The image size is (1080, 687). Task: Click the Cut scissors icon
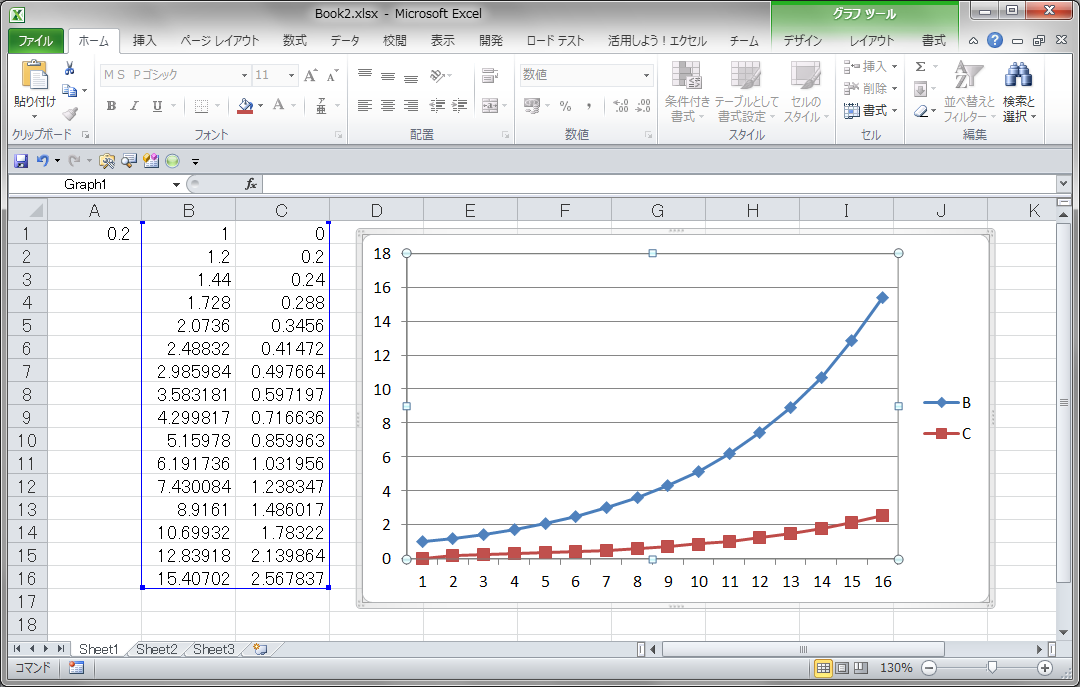tap(70, 68)
